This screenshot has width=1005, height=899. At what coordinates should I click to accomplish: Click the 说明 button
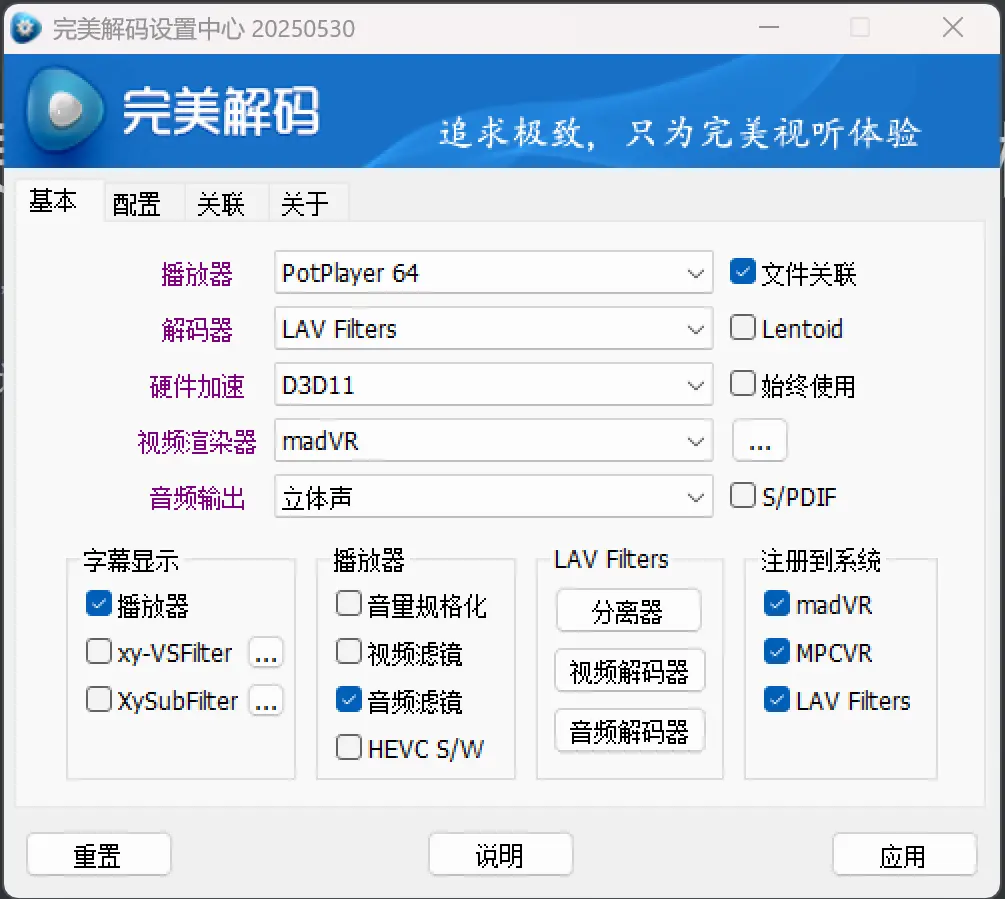[x=501, y=854]
